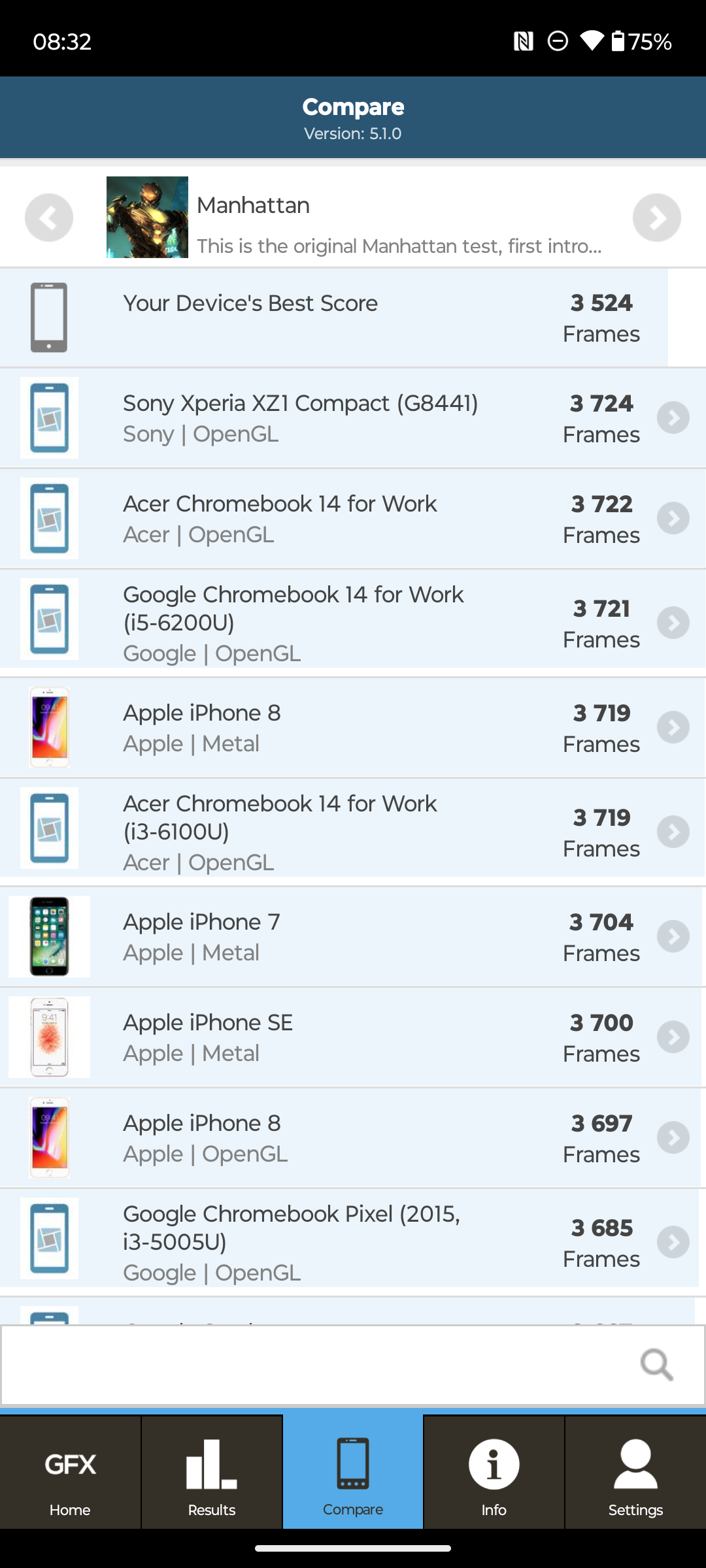Select Apple iPhone 8 Metal result
This screenshot has height=1568, width=706.
(203, 727)
